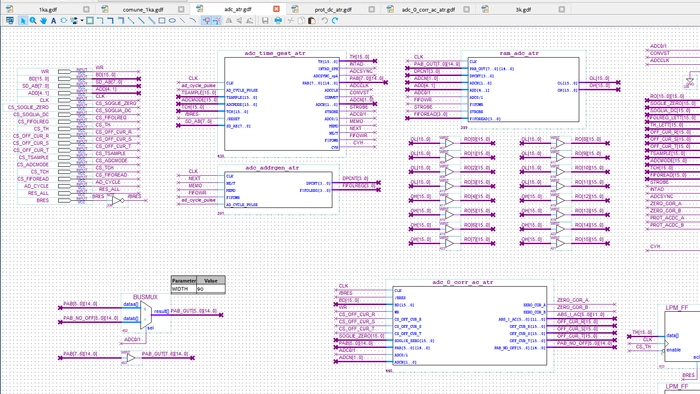The height and width of the screenshot is (394, 700).
Task: Click the Copy icon
Action: [301, 21]
